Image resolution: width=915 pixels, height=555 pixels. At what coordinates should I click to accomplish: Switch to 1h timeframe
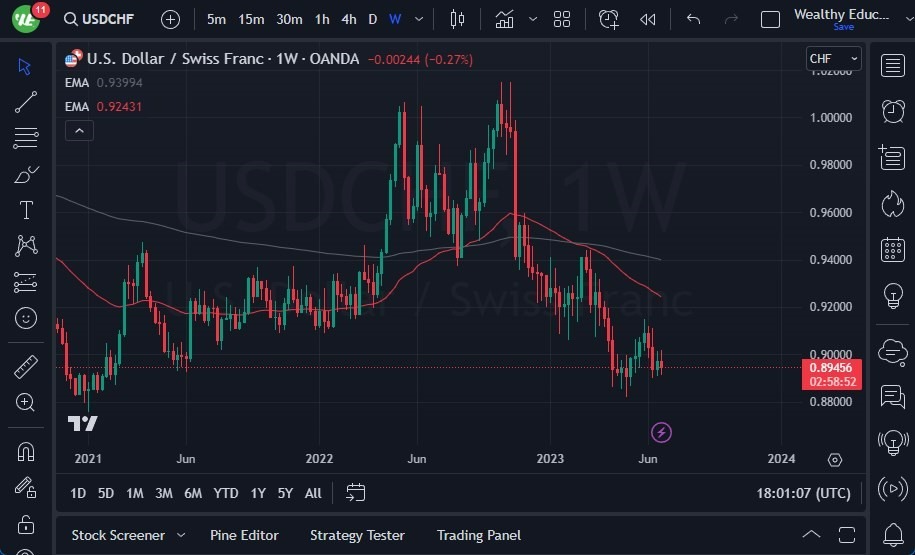(322, 19)
